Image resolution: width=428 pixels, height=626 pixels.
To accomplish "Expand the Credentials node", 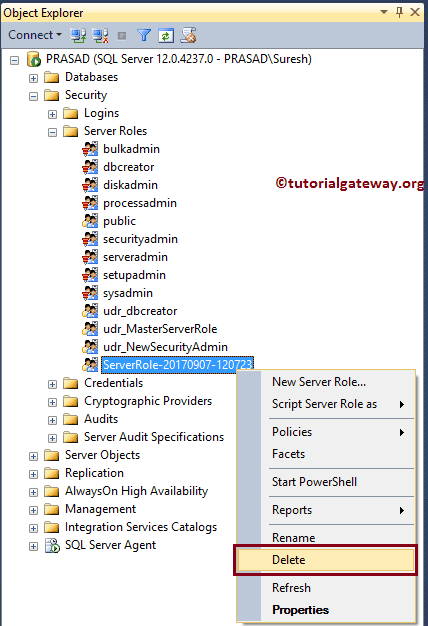I will pos(52,384).
